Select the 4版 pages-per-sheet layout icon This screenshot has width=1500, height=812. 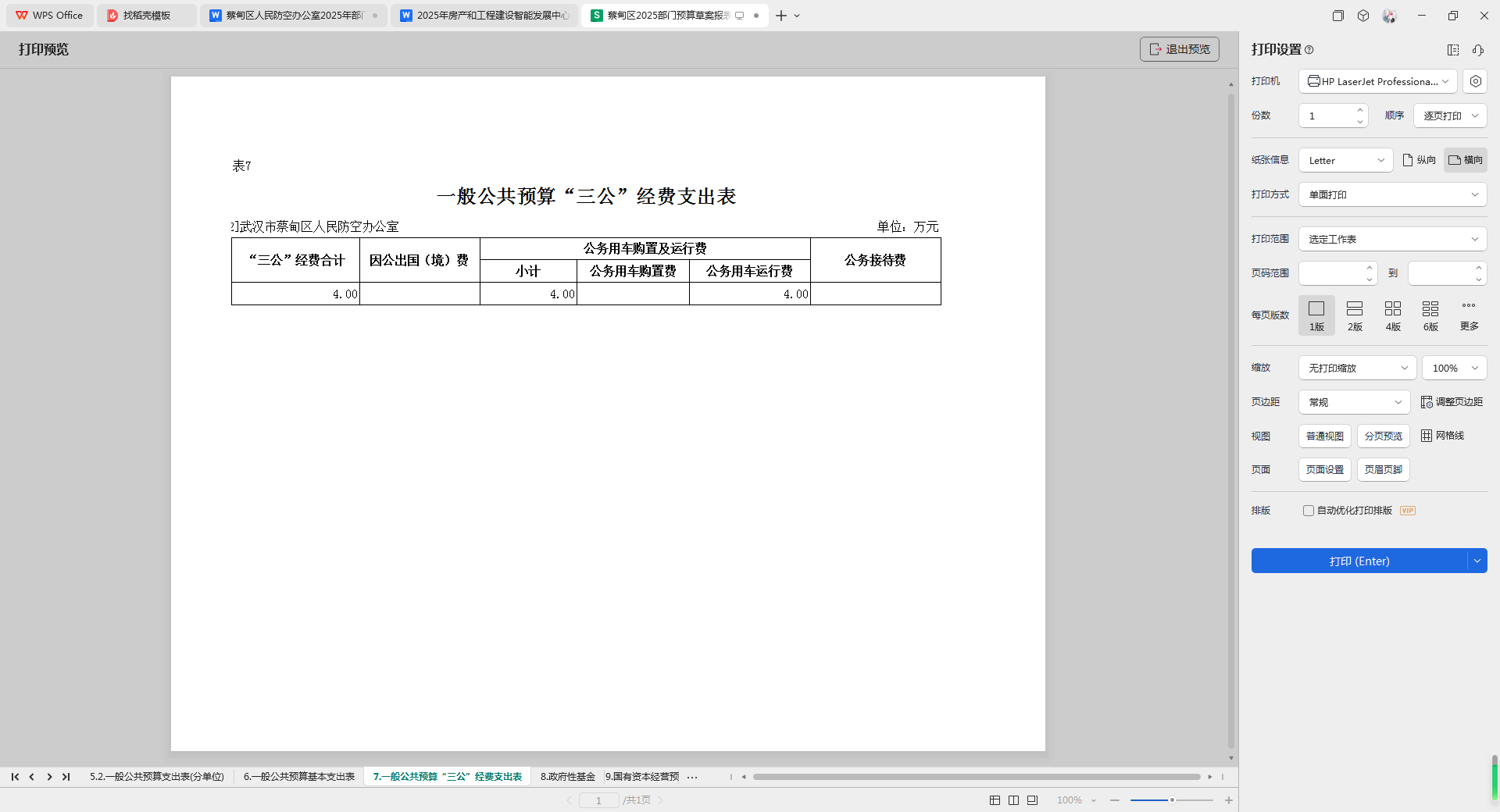[x=1393, y=309]
